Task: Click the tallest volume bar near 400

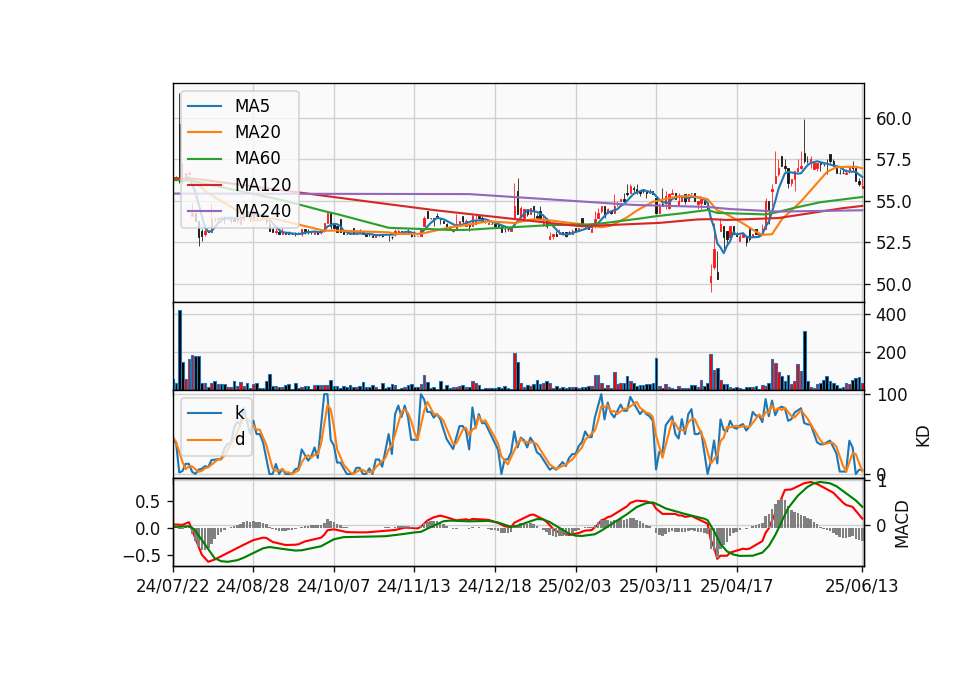Action: [x=180, y=350]
